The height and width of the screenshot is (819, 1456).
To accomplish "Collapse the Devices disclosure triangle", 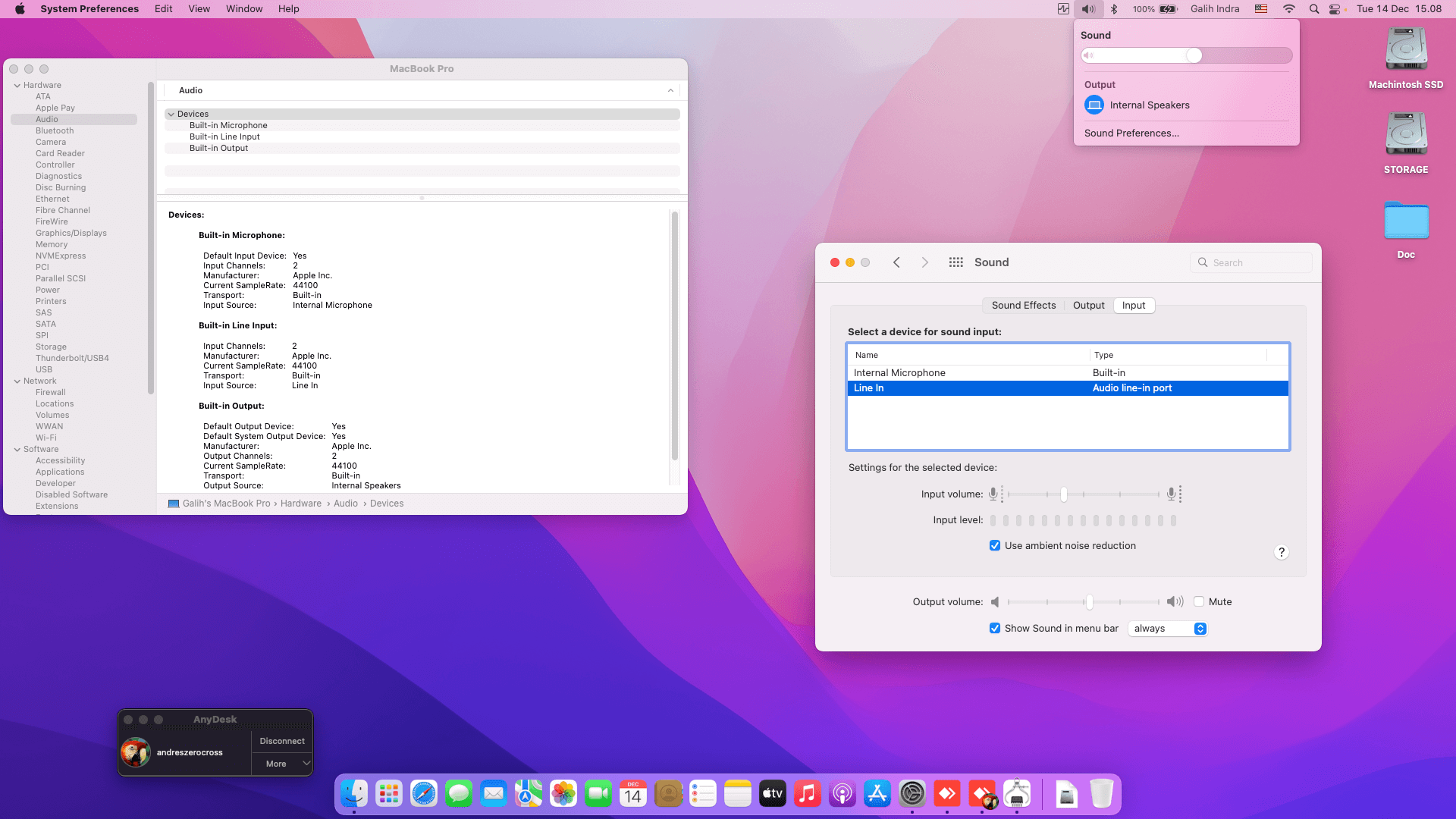I will tap(171, 114).
